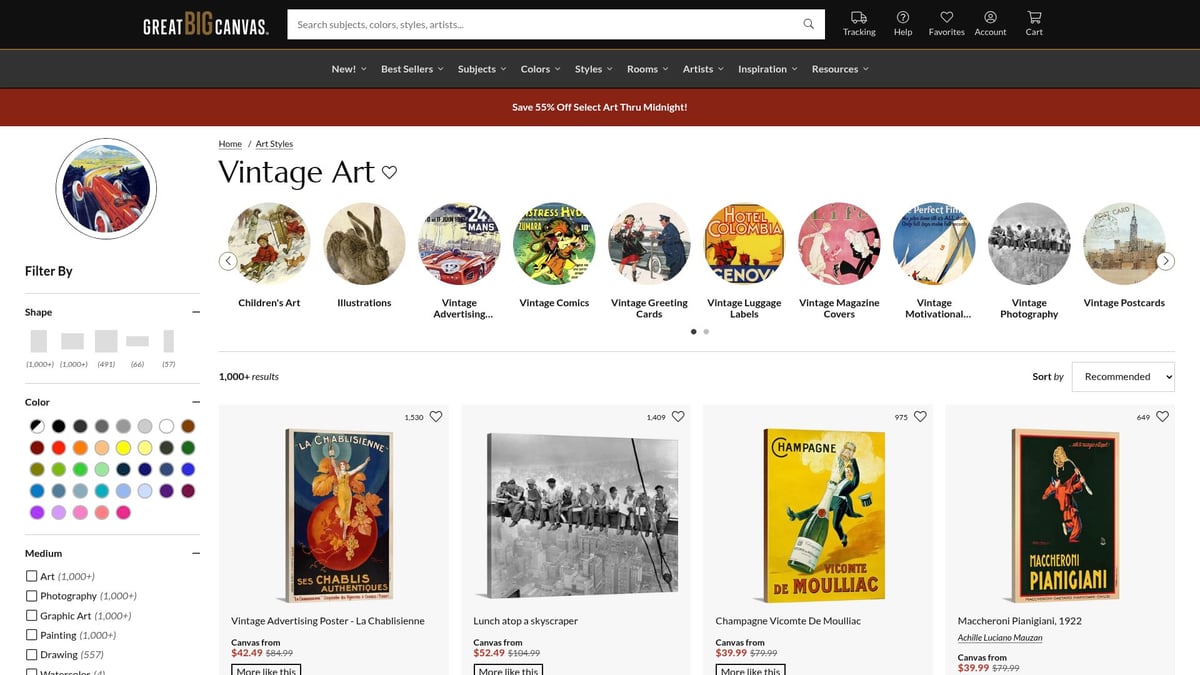Image resolution: width=1200 pixels, height=675 pixels.
Task: Open the Rooms navigation menu
Action: (x=648, y=69)
